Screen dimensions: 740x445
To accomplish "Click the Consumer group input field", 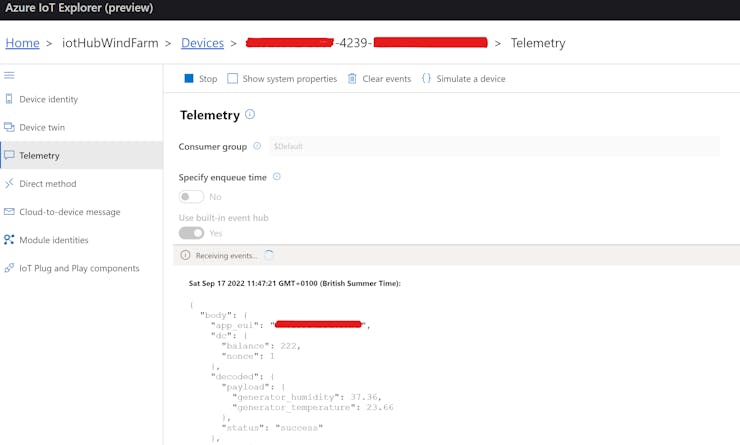I will (x=494, y=146).
